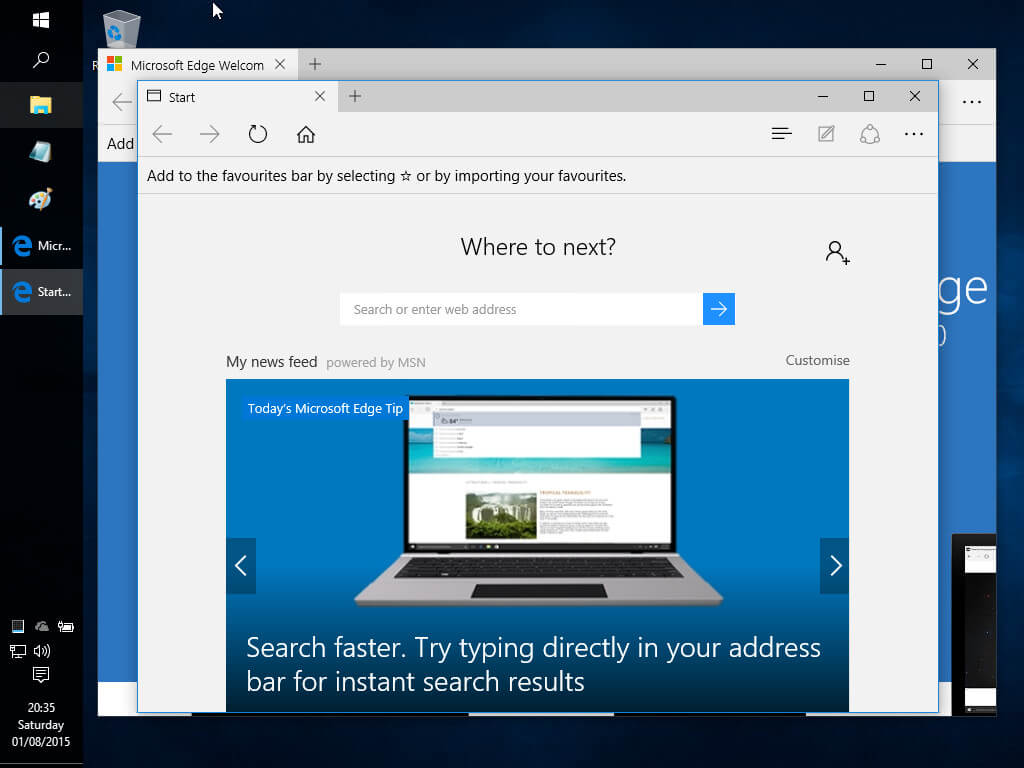Click the tablet-like tray icon left of OneDrive
Viewport: 1024px width, 768px height.
18,627
